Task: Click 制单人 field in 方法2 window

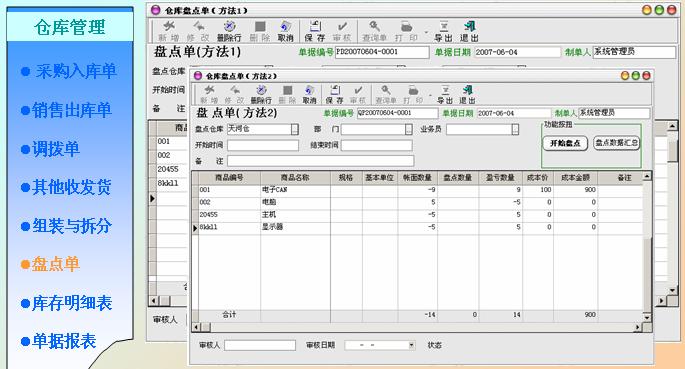Action: 614,113
